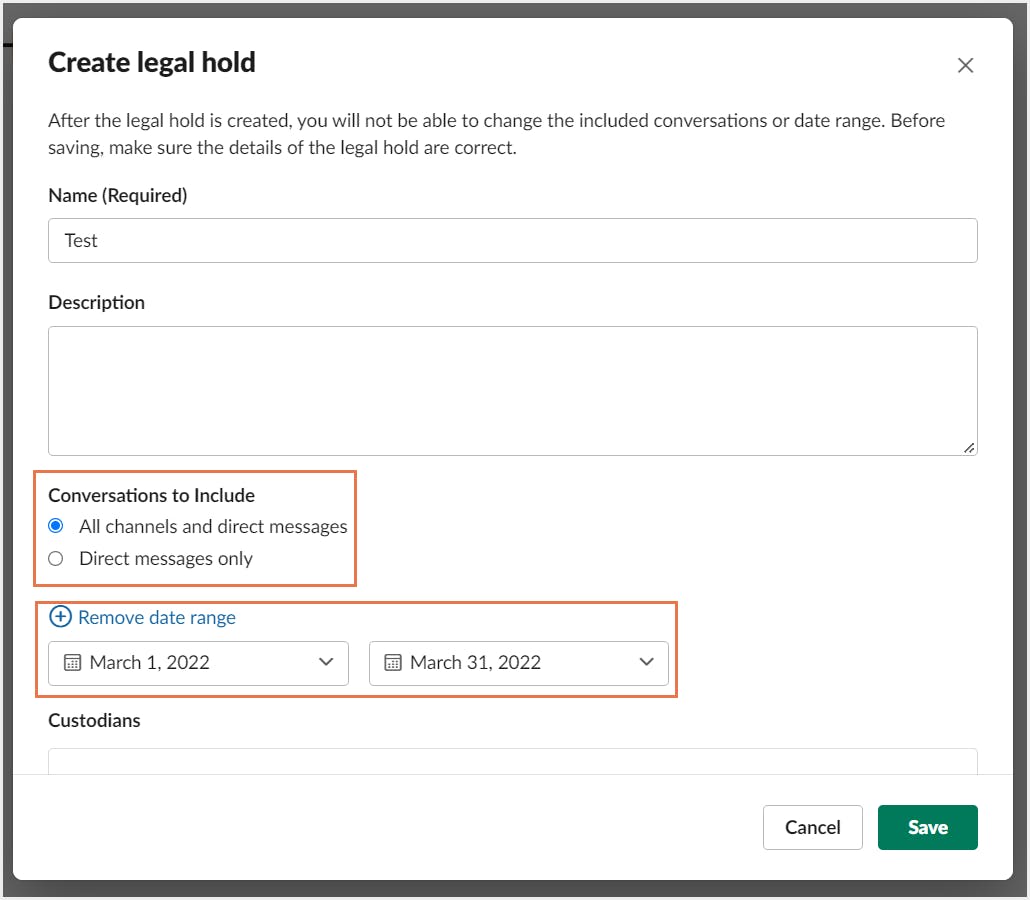The width and height of the screenshot is (1030, 900).
Task: Click the calendar icon in the March 1 field
Action: [72, 662]
